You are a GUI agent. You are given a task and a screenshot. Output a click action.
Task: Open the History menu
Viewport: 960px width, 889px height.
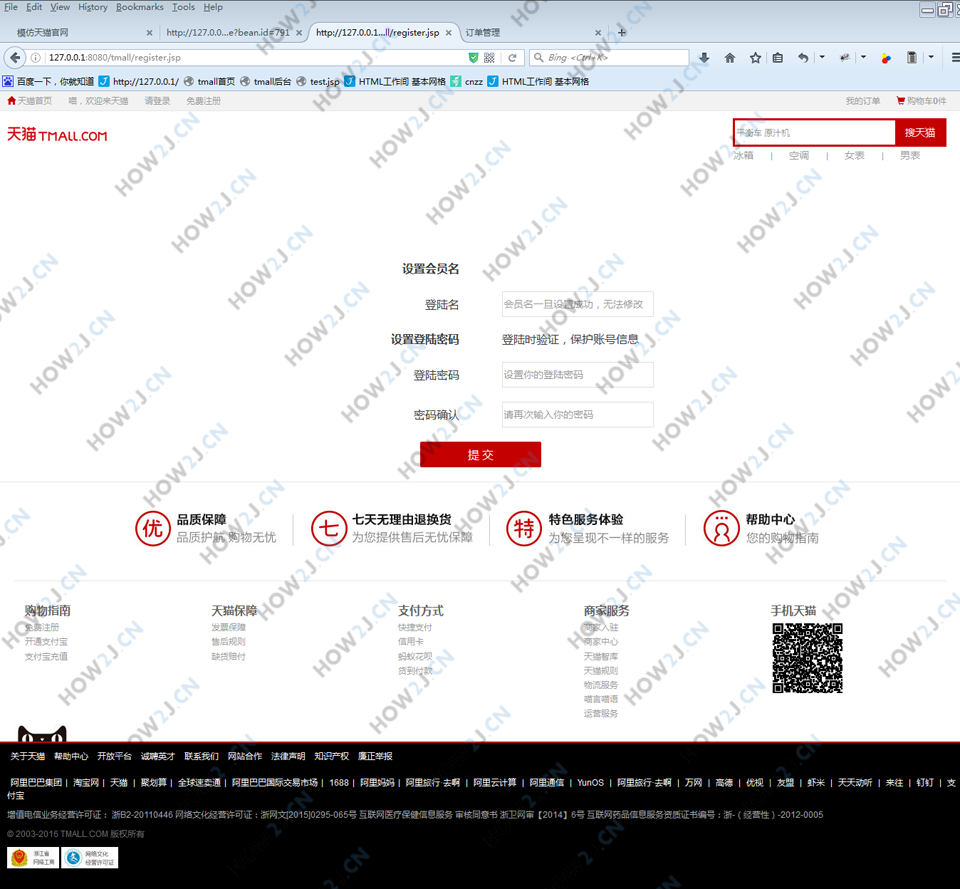pos(92,7)
